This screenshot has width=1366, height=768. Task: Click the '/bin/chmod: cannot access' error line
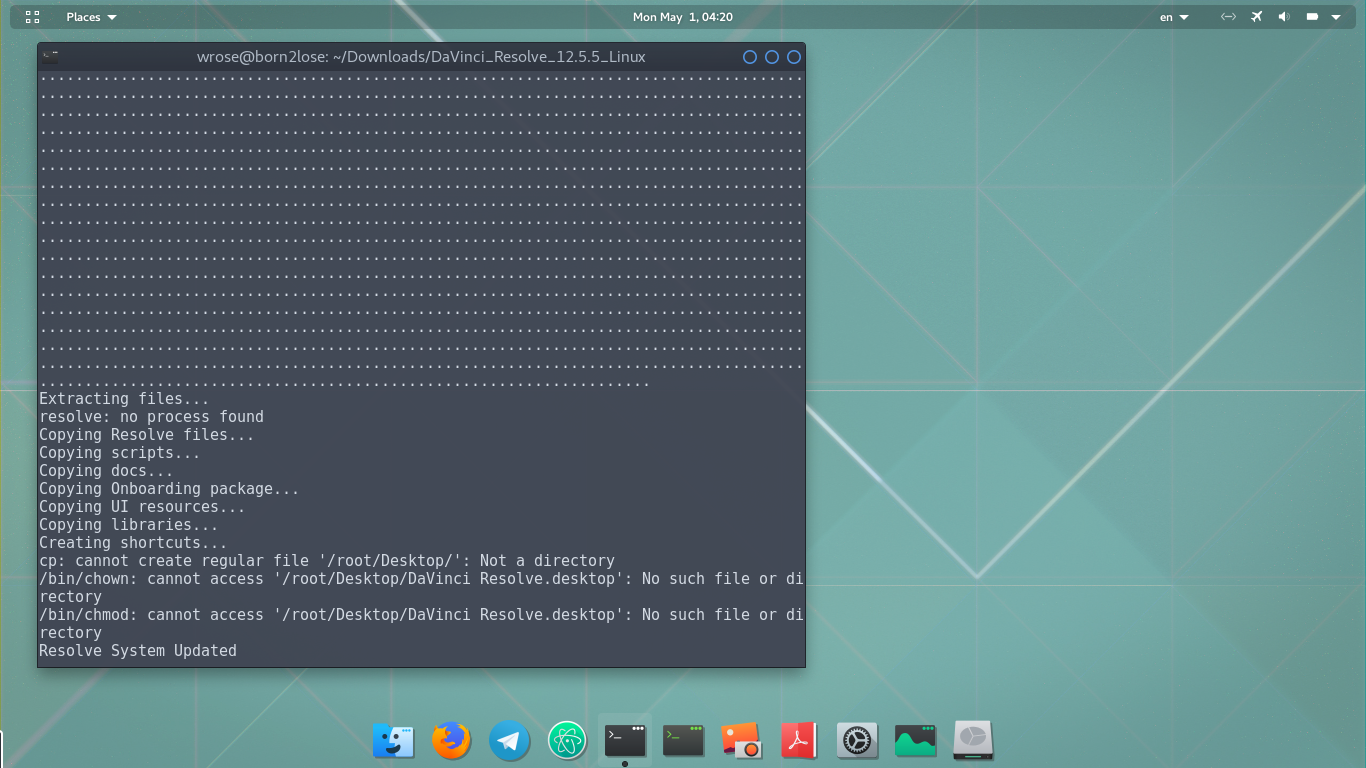421,624
